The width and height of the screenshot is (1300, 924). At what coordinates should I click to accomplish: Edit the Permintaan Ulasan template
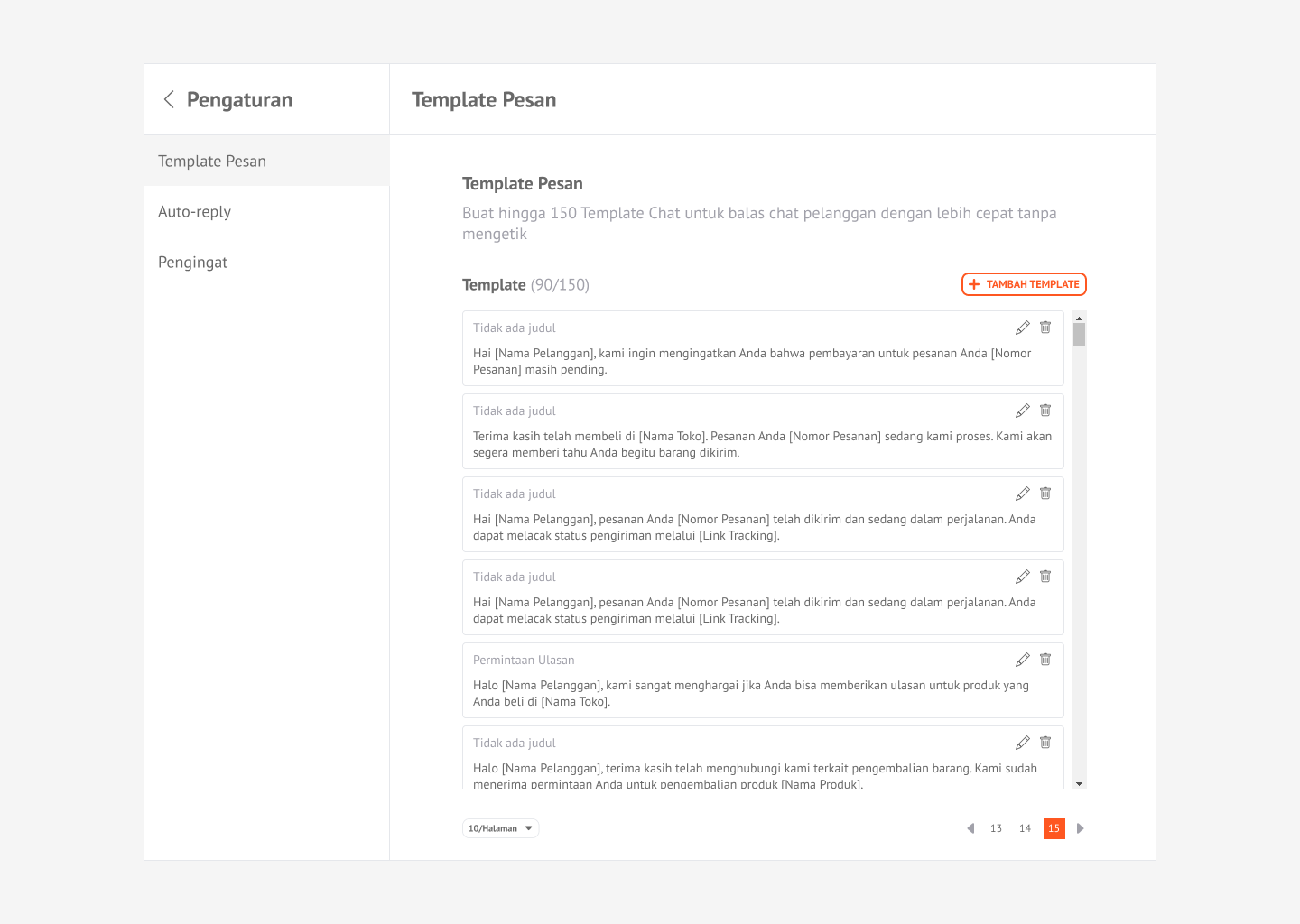(x=1022, y=660)
